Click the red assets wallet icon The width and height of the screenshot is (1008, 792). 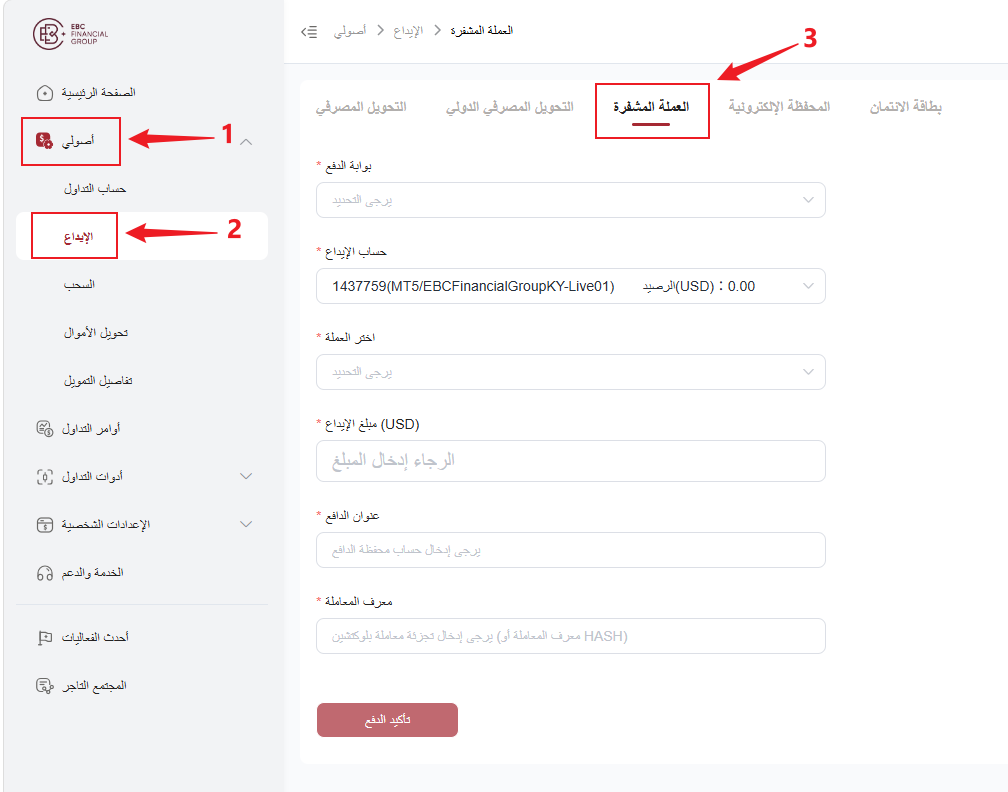(44, 140)
